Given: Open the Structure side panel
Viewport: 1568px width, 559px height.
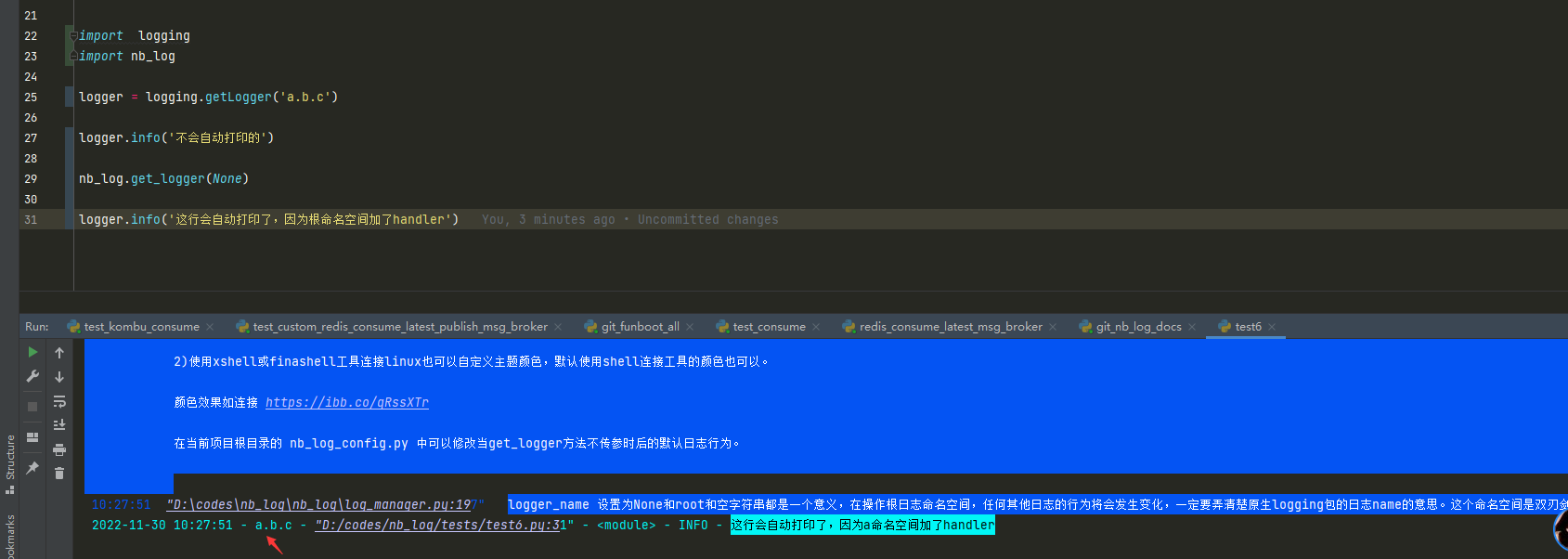Looking at the screenshot, I should tap(10, 457).
